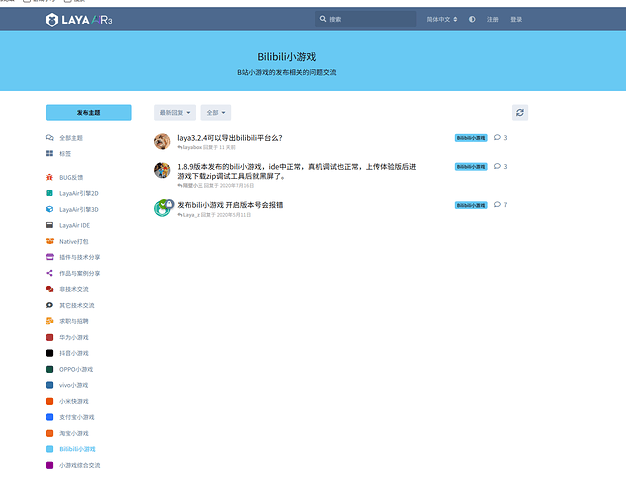The image size is (626, 499).
Task: Click the 注册 sign up link
Action: (492, 19)
